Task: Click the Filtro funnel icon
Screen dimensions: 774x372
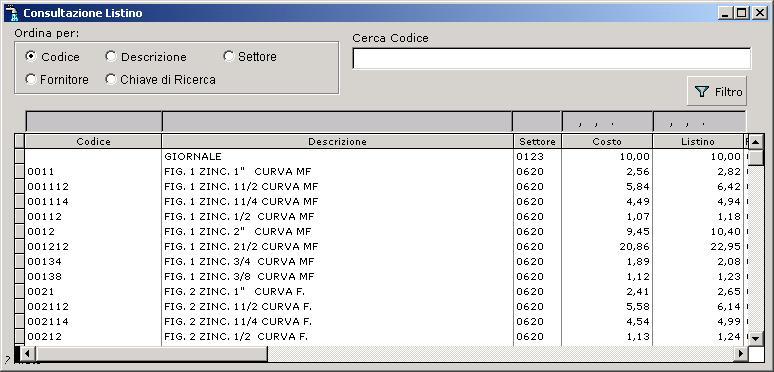Action: [701, 91]
